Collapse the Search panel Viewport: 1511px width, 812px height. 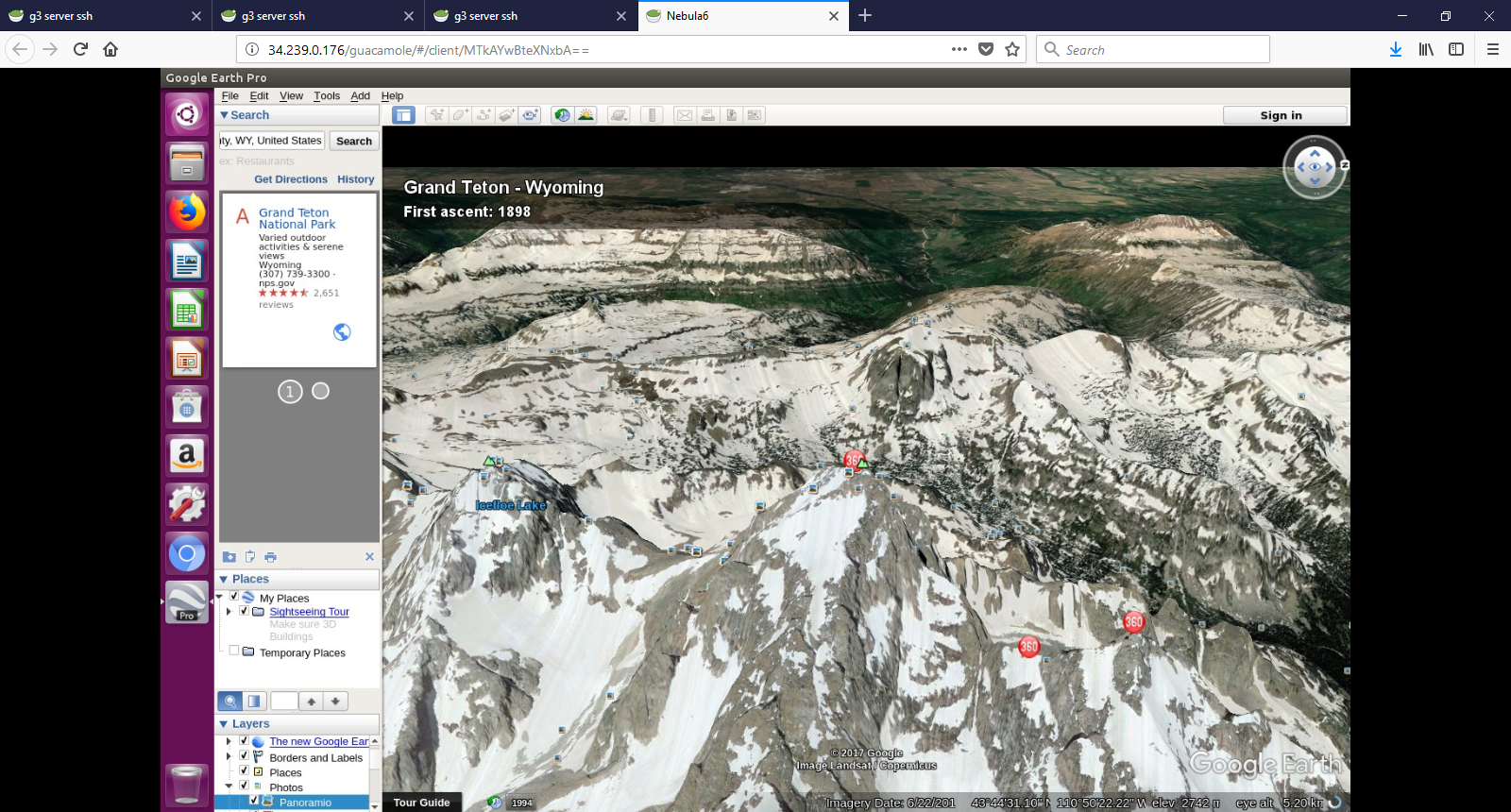[x=224, y=115]
